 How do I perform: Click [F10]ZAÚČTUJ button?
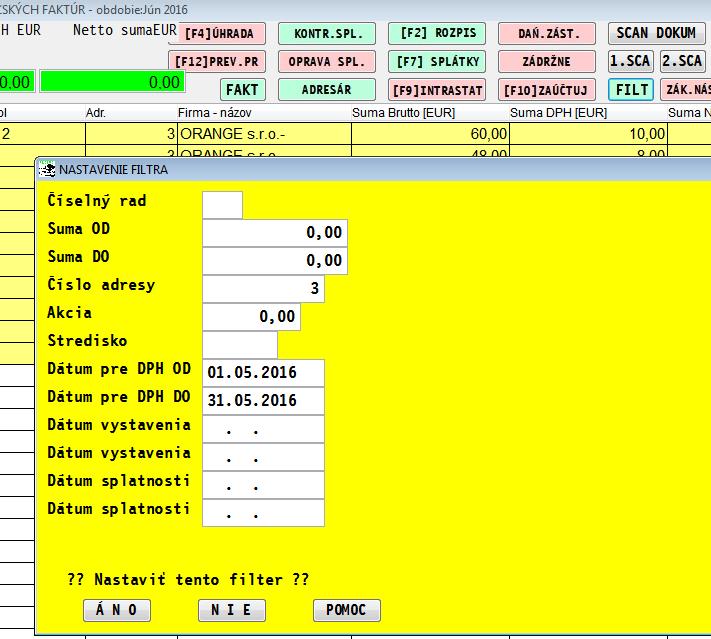click(x=547, y=90)
